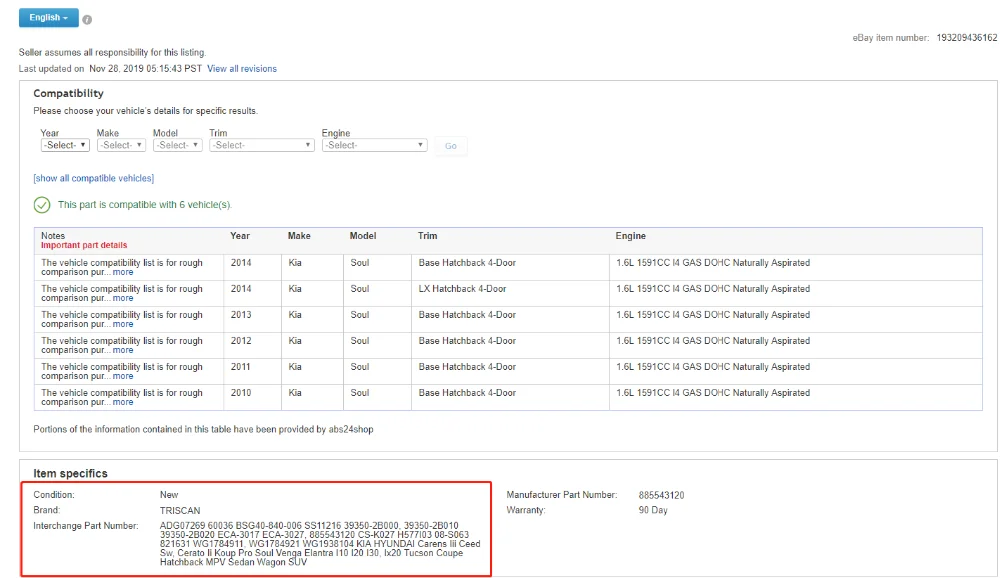Click the Year column header
Screen dimensions: 1000x578
(240, 236)
